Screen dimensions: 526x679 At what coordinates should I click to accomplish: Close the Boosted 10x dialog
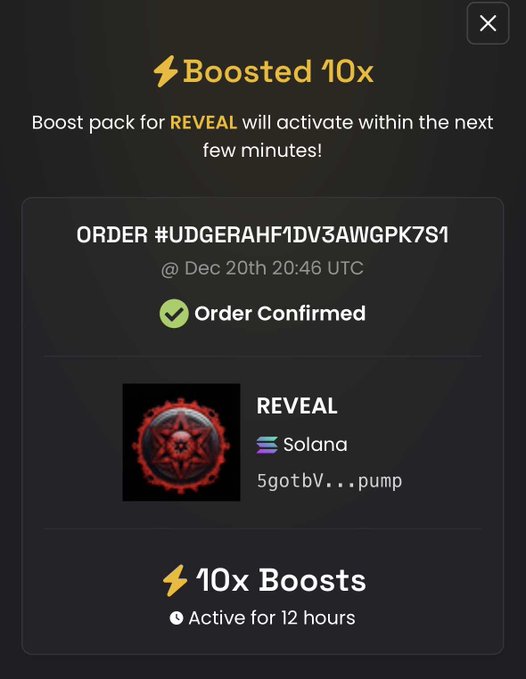point(488,23)
